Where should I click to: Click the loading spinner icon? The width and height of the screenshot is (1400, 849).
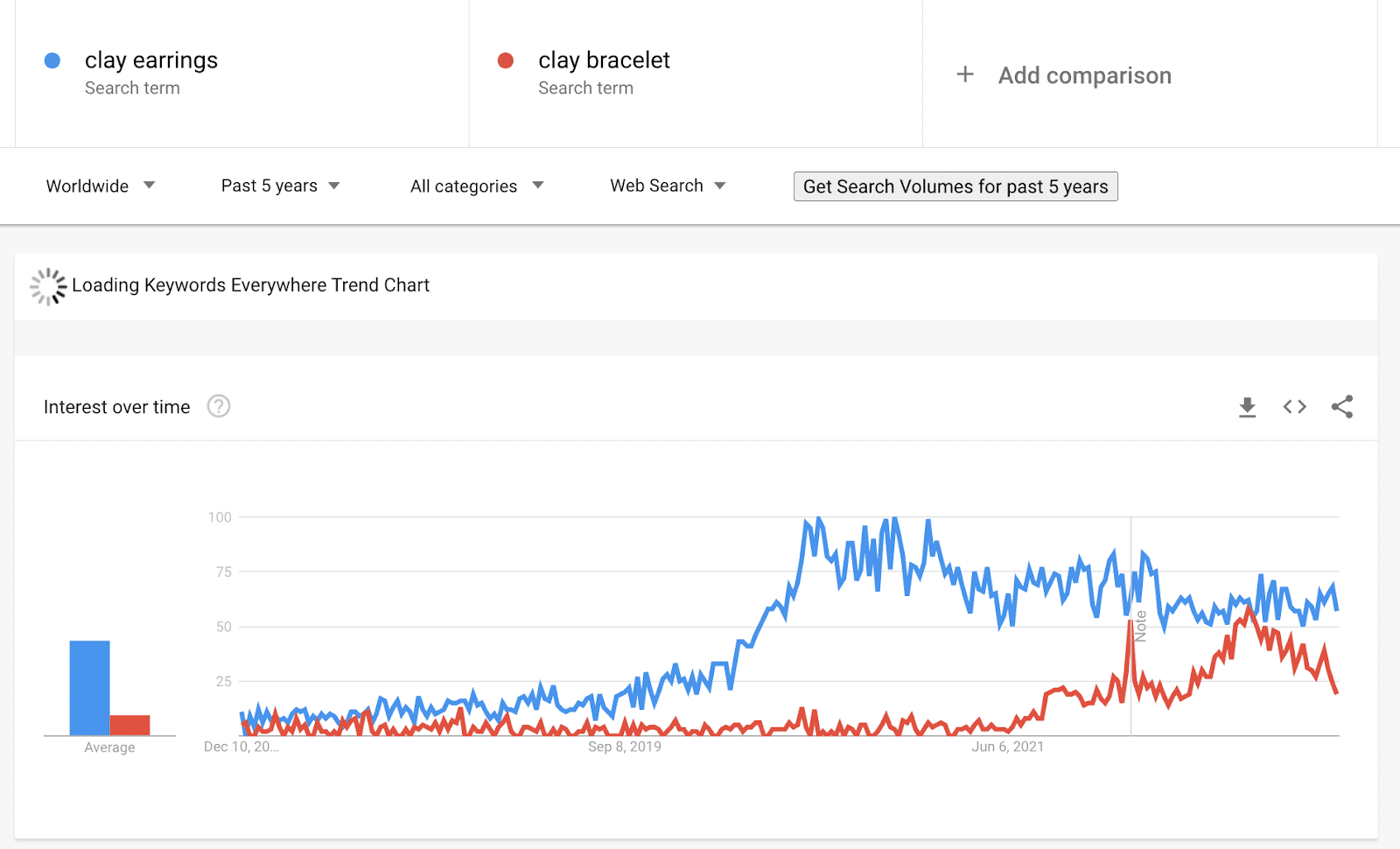point(48,286)
